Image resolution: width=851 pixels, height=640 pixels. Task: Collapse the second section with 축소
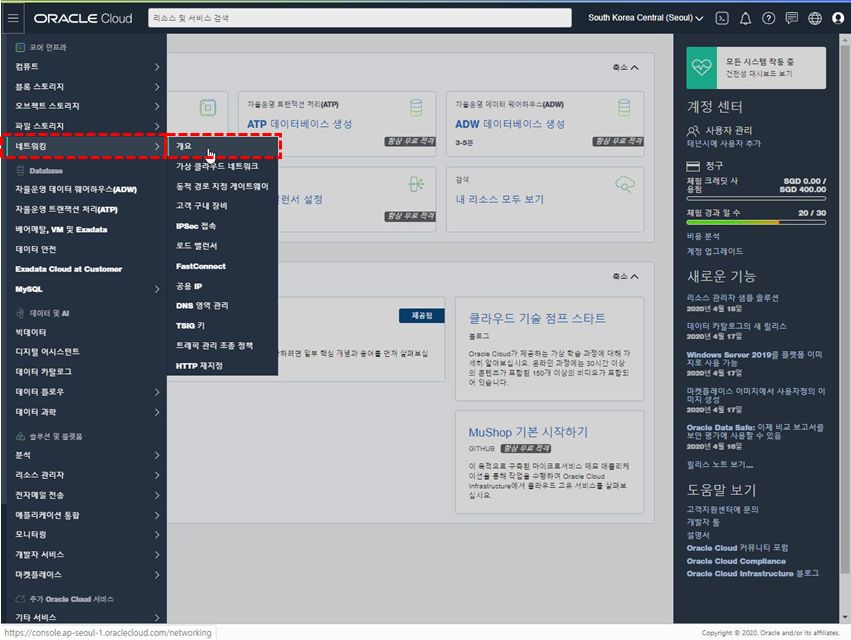(625, 276)
